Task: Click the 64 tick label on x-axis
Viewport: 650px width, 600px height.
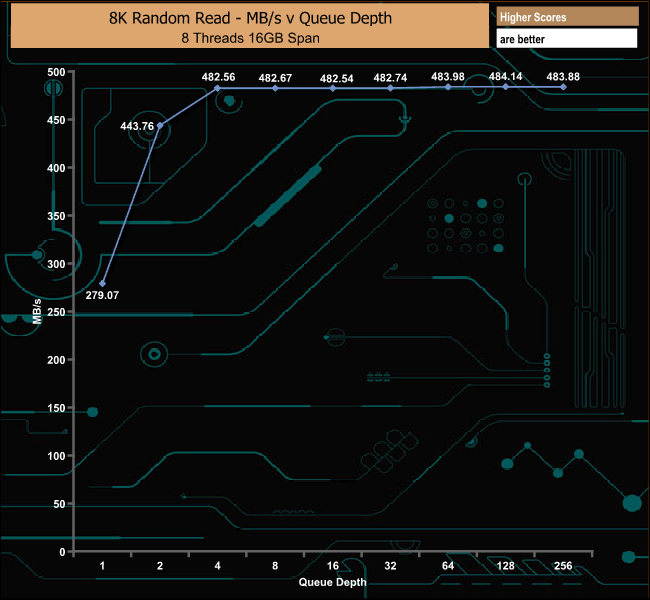Action: [448, 566]
